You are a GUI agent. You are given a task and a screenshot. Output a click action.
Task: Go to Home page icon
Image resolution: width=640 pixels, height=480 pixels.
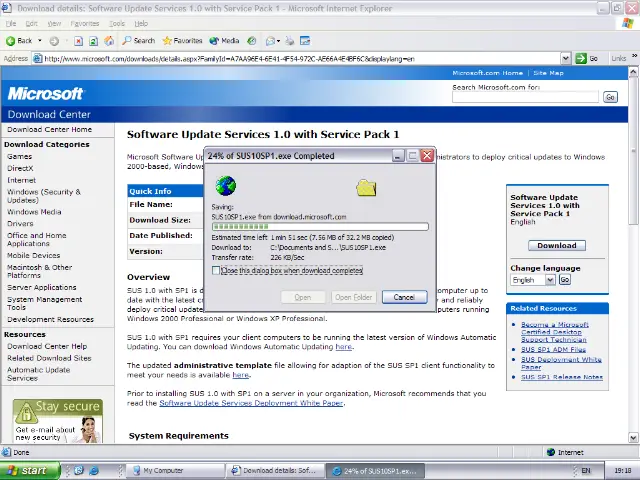109,41
